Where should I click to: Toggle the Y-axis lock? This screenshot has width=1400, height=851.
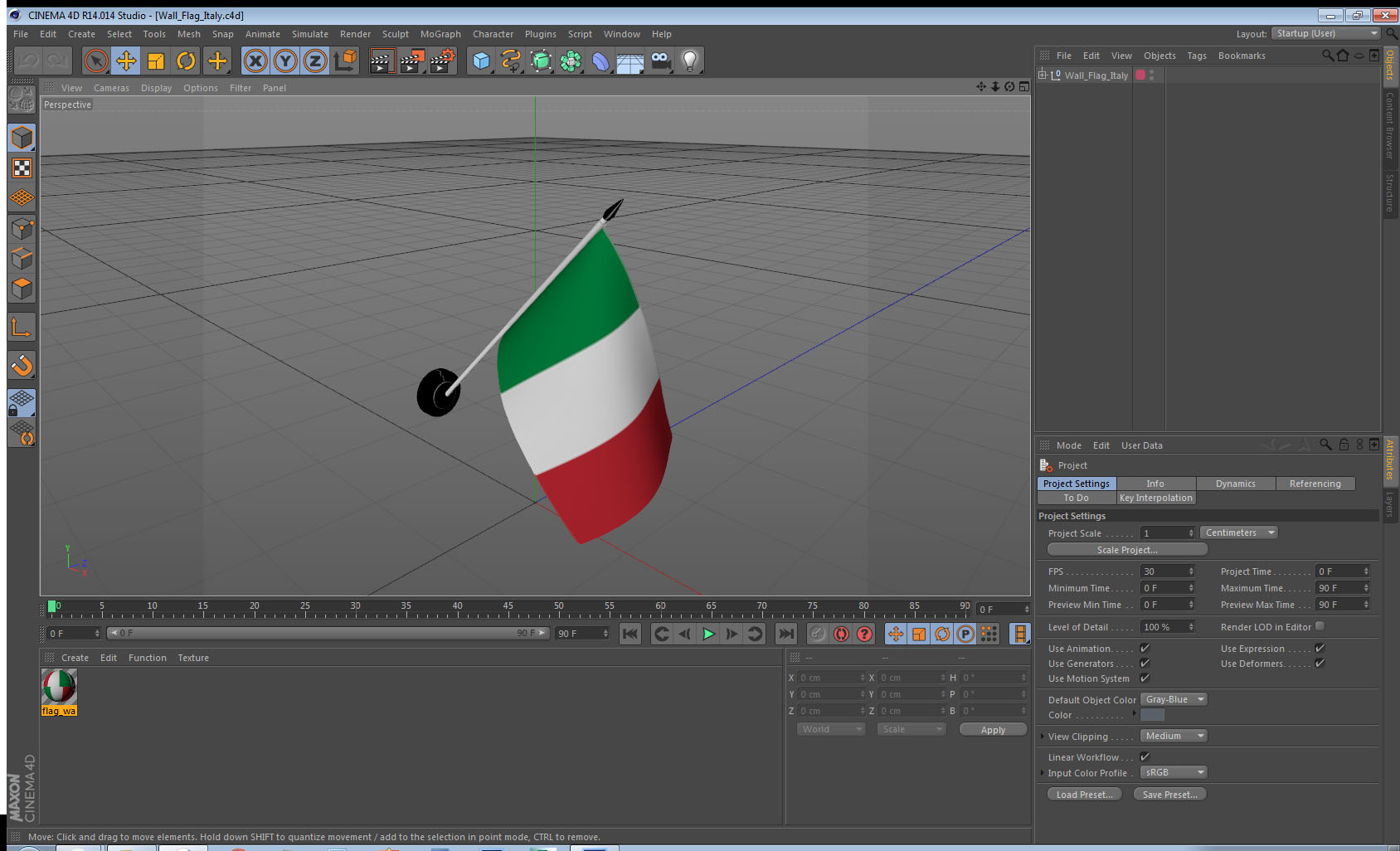[285, 61]
